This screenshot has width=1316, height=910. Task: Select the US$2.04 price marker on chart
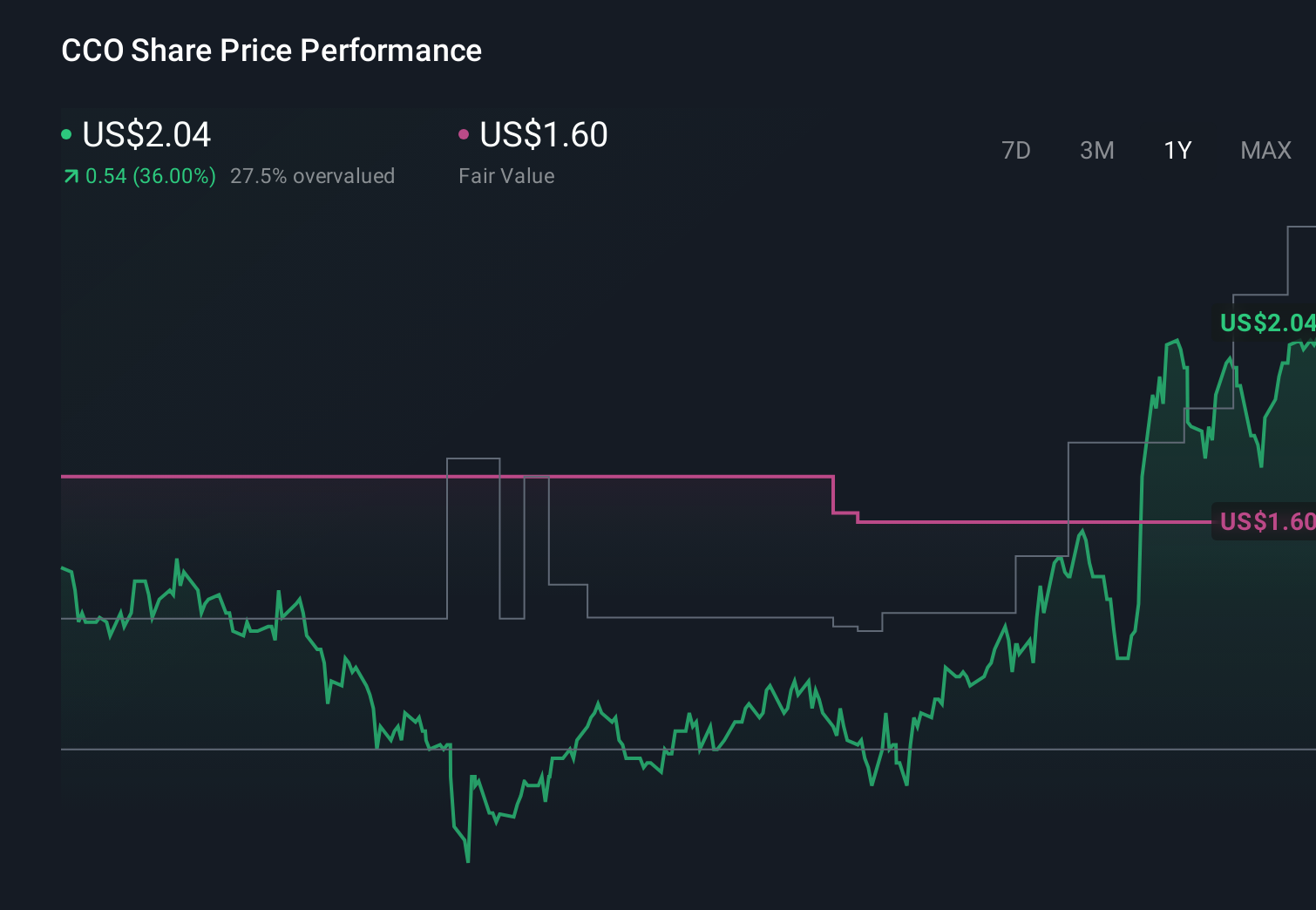1269,324
